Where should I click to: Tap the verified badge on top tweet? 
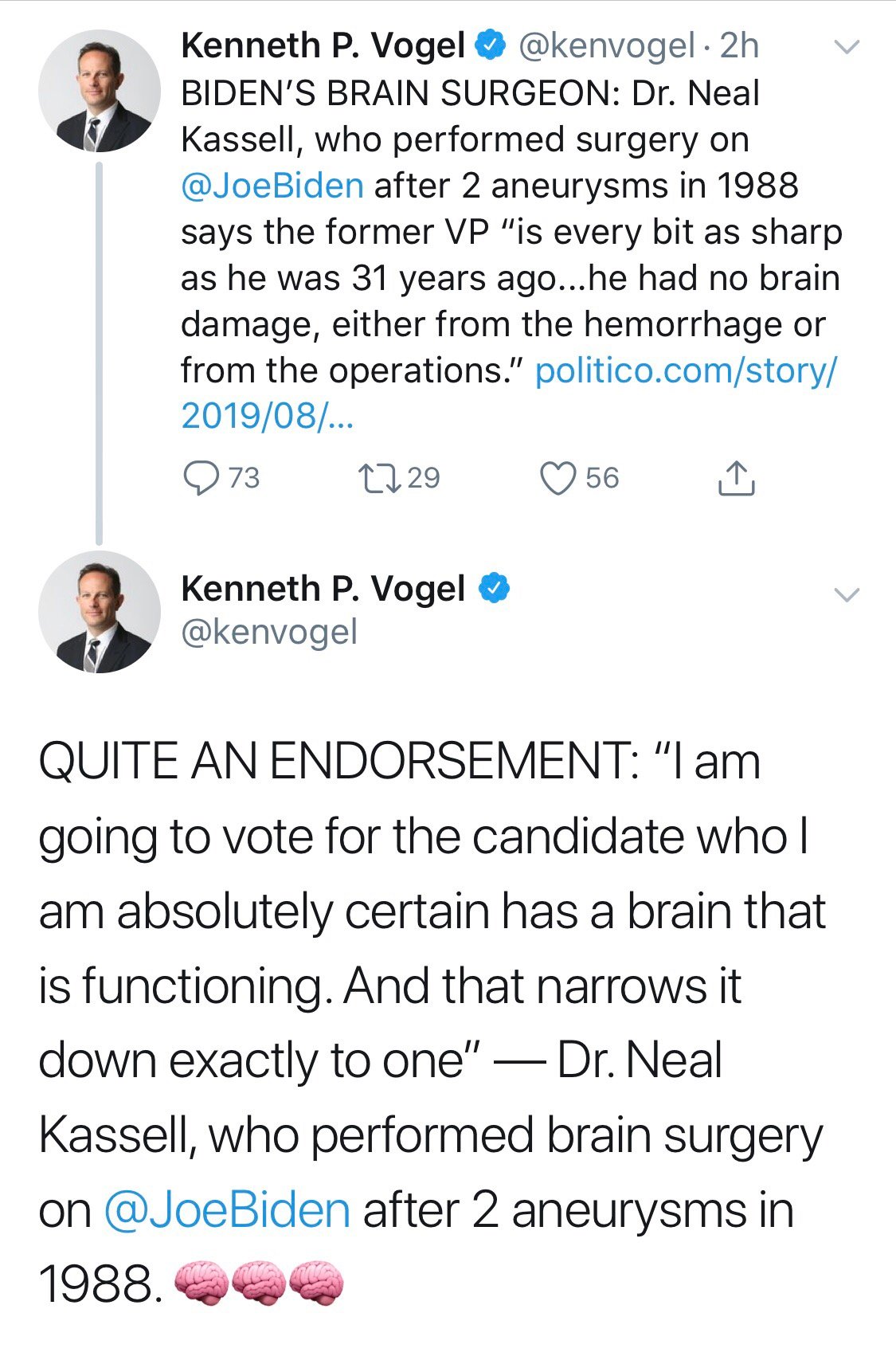tap(491, 46)
